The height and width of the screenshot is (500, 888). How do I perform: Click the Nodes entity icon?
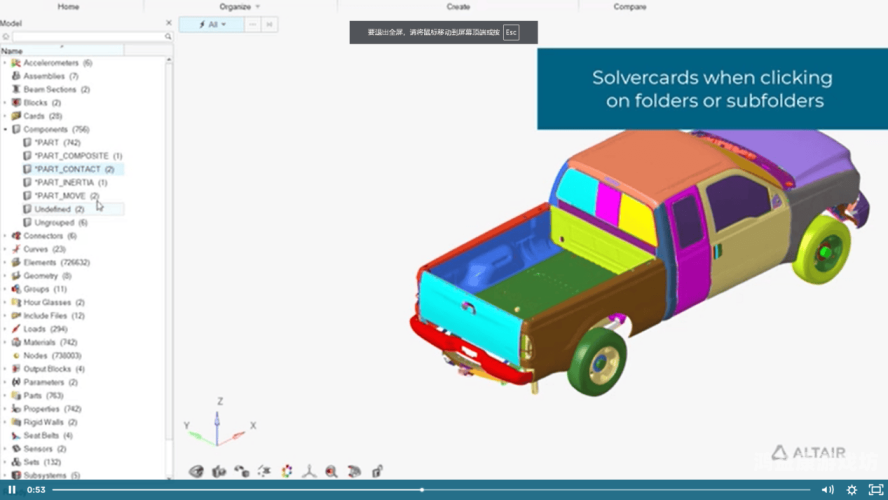[x=16, y=356]
